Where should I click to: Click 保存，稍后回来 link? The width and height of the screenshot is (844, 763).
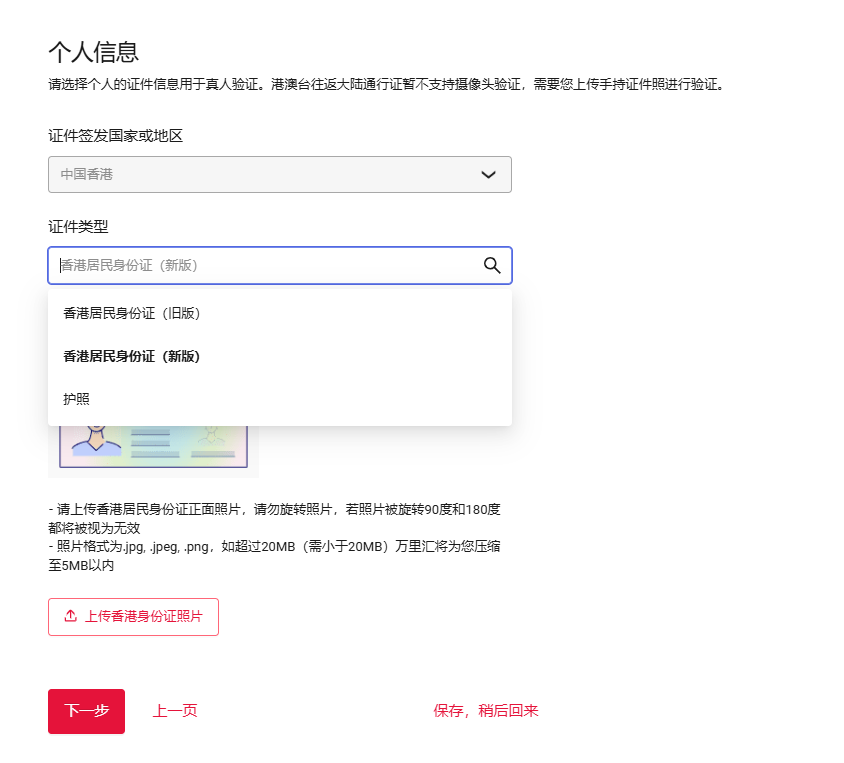pyautogui.click(x=486, y=711)
